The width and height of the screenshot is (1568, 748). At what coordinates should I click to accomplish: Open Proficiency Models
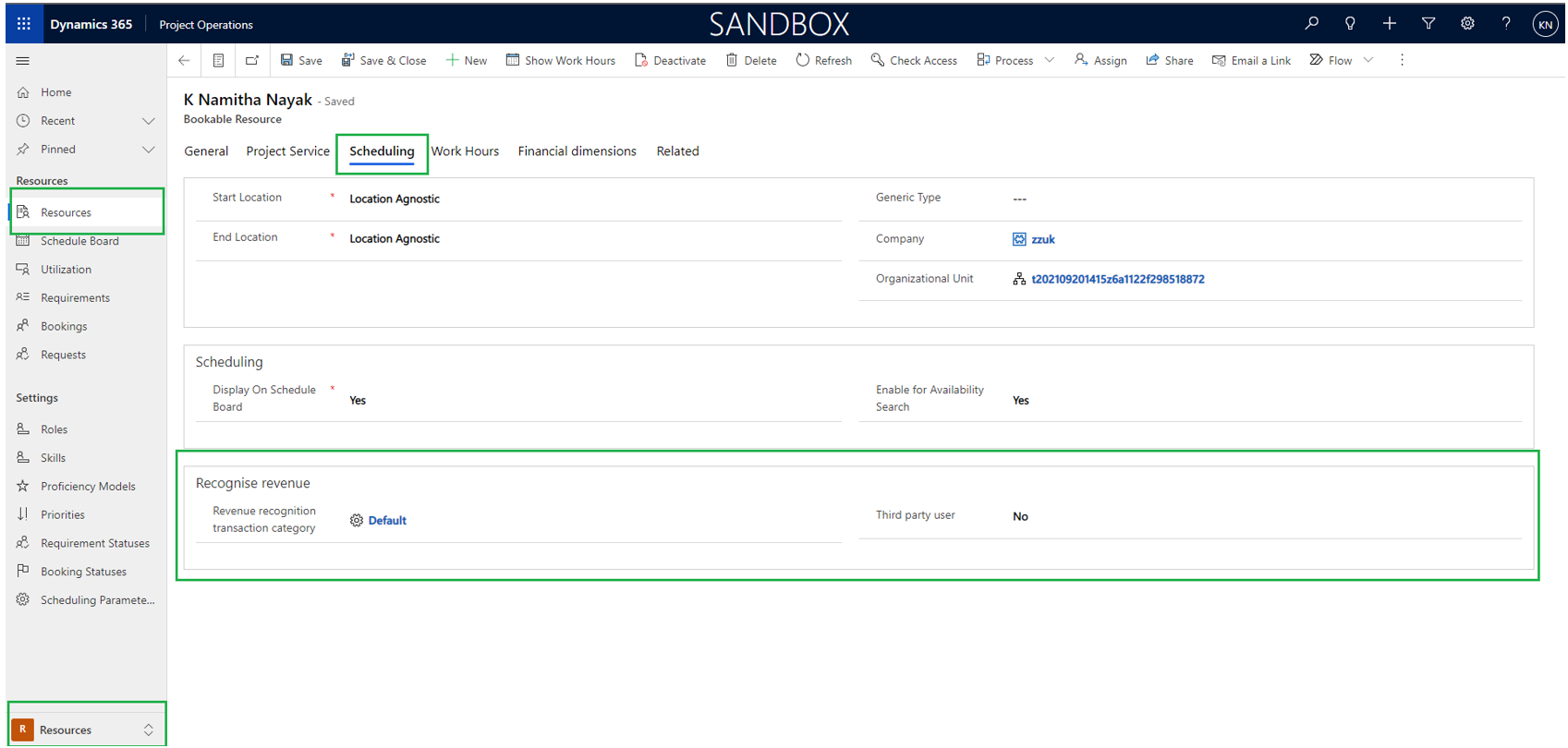pos(86,487)
